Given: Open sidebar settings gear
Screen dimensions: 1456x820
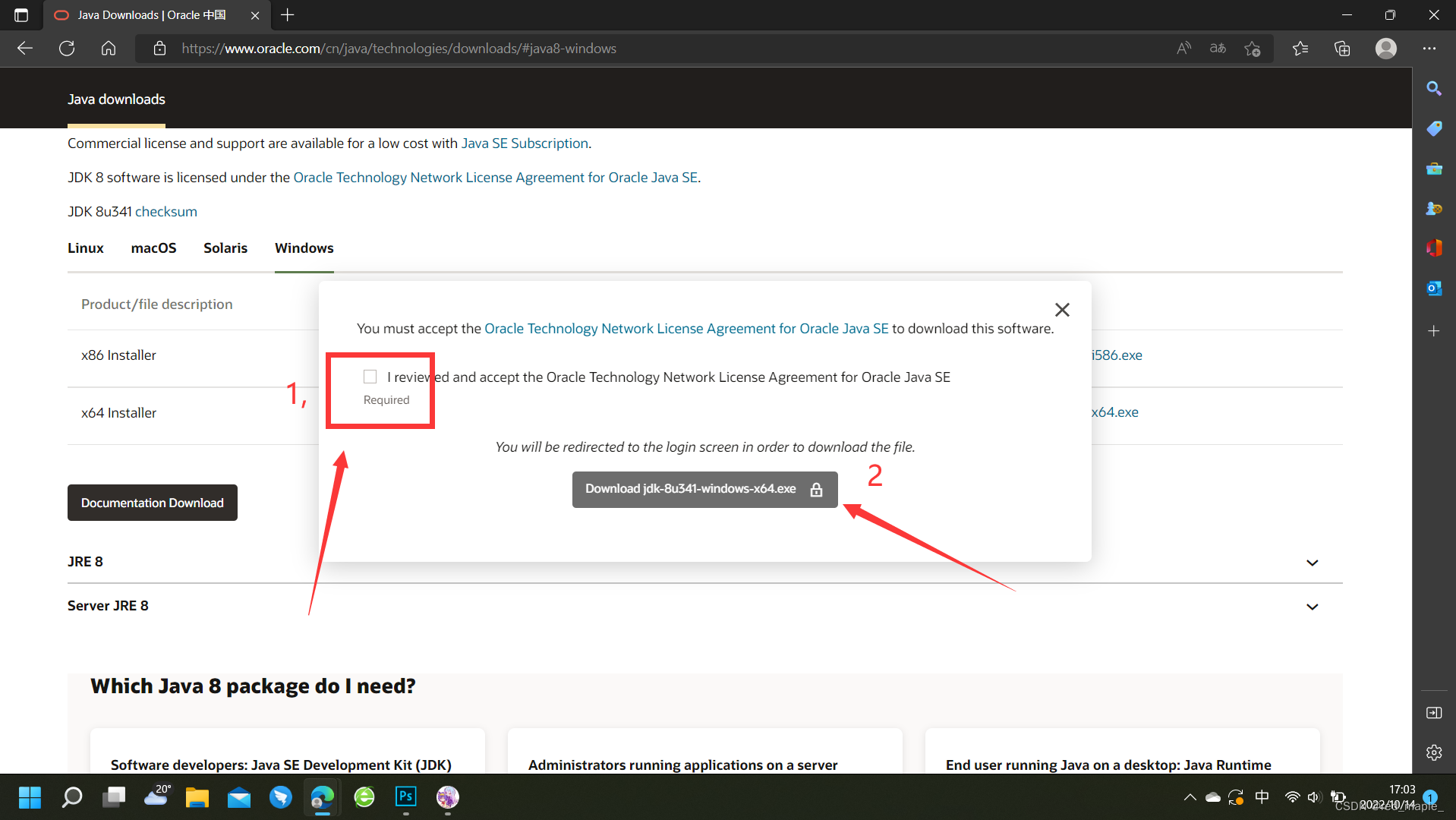Looking at the screenshot, I should point(1434,752).
